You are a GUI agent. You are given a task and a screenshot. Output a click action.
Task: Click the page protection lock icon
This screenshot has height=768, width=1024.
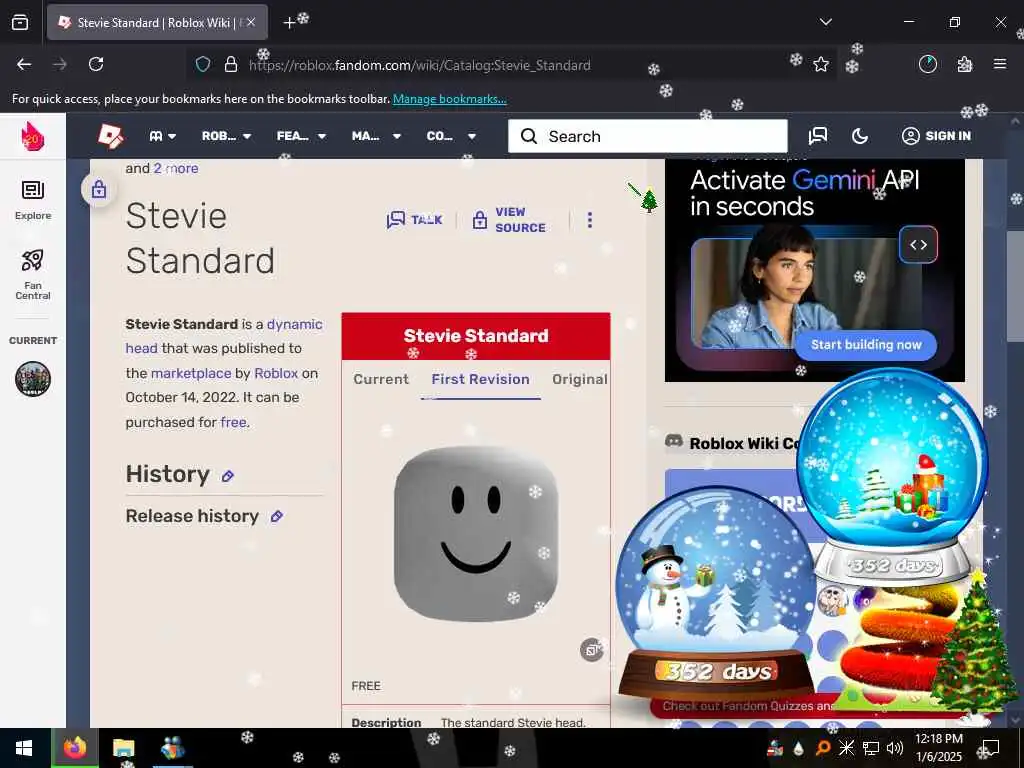99,189
